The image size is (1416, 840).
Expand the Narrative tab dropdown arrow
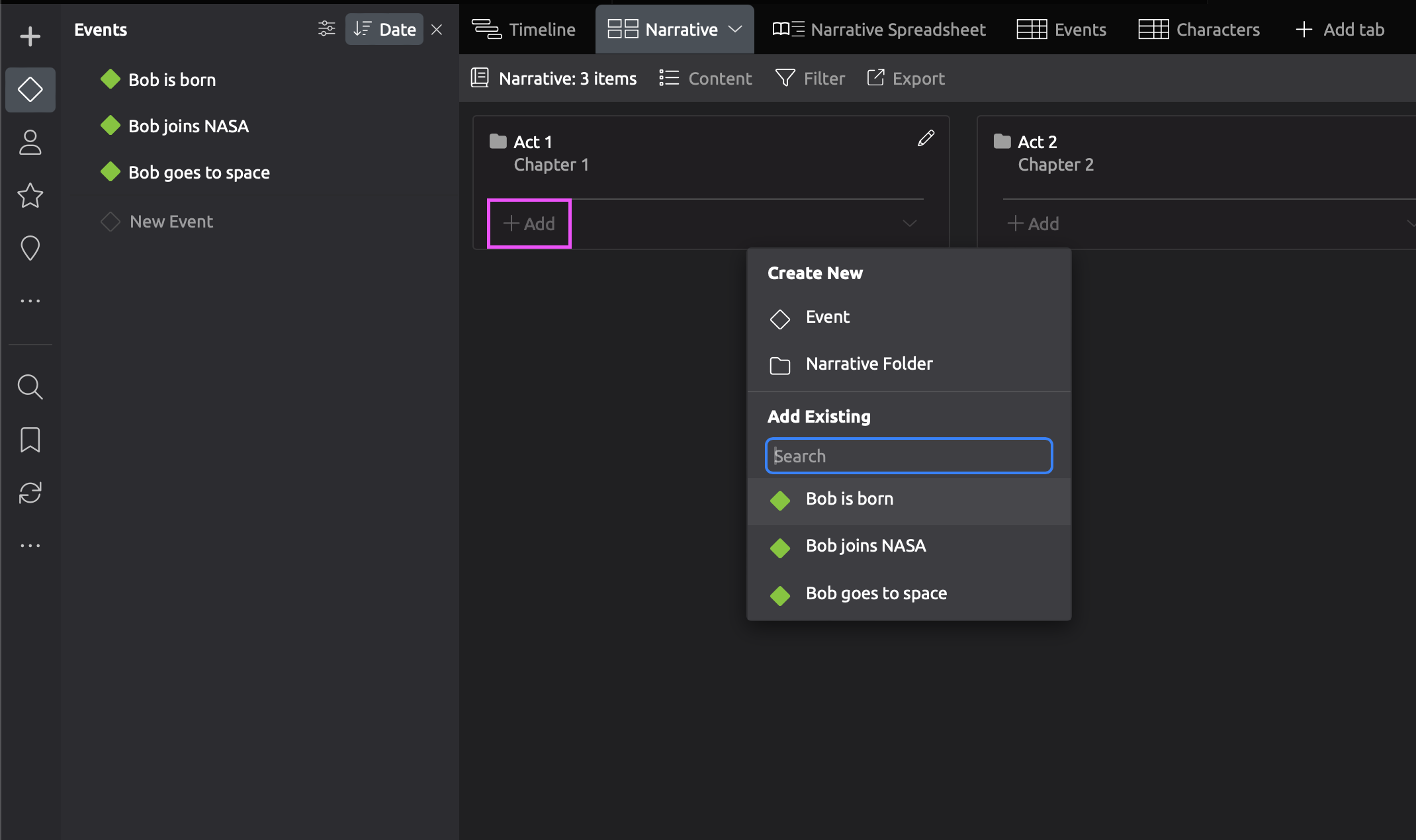735,29
